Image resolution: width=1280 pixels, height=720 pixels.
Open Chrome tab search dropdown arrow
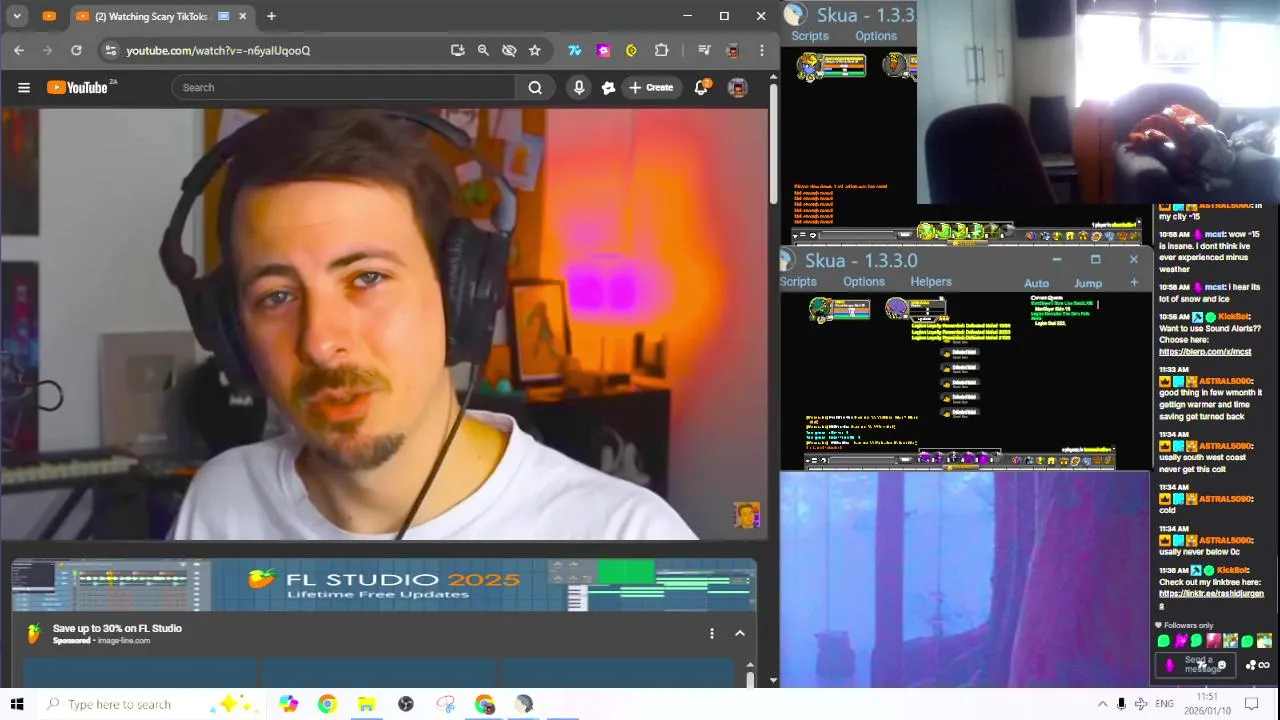tap(17, 16)
